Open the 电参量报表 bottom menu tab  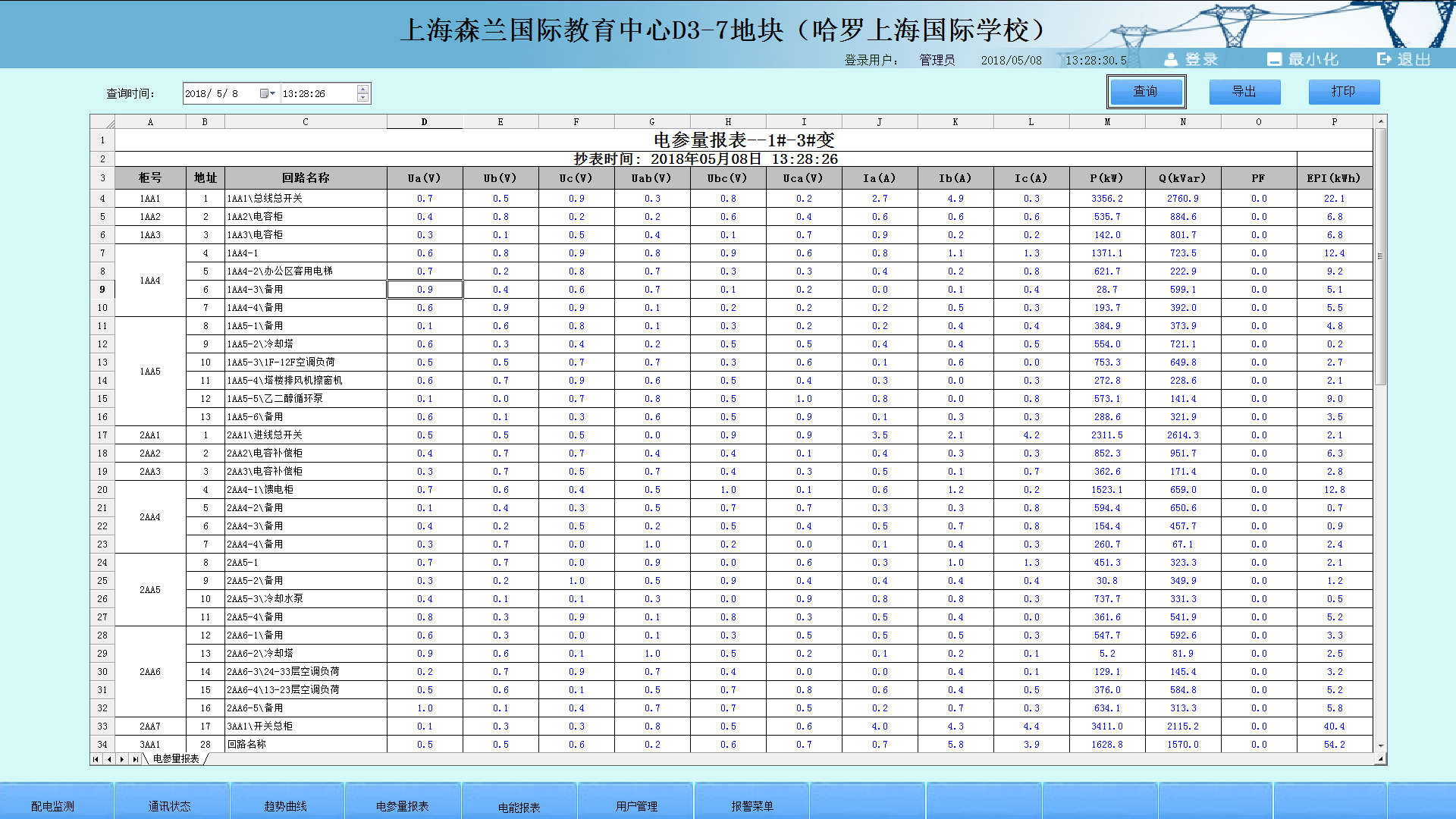(x=403, y=805)
